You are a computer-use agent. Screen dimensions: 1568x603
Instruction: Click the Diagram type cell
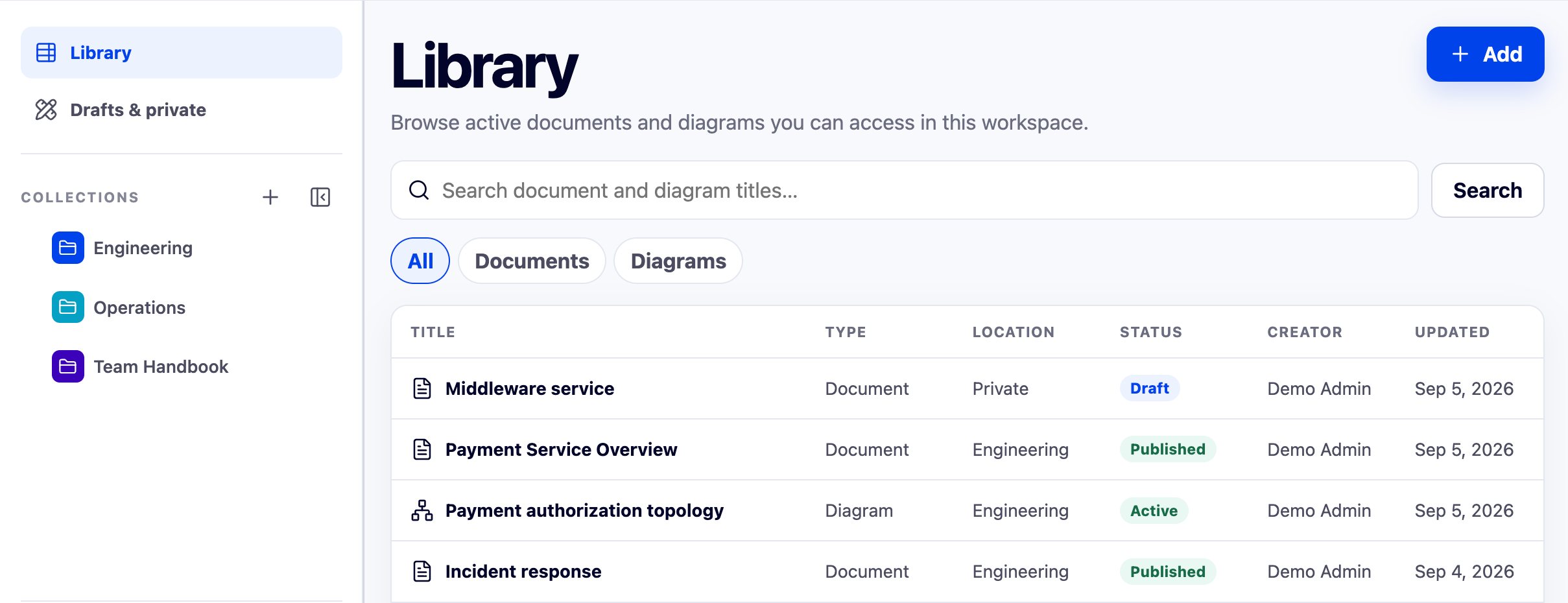tap(859, 511)
